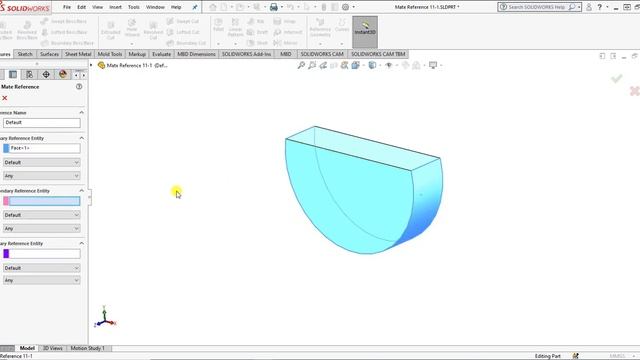
Task: Open the Tools menu
Action: pyautogui.click(x=133, y=7)
